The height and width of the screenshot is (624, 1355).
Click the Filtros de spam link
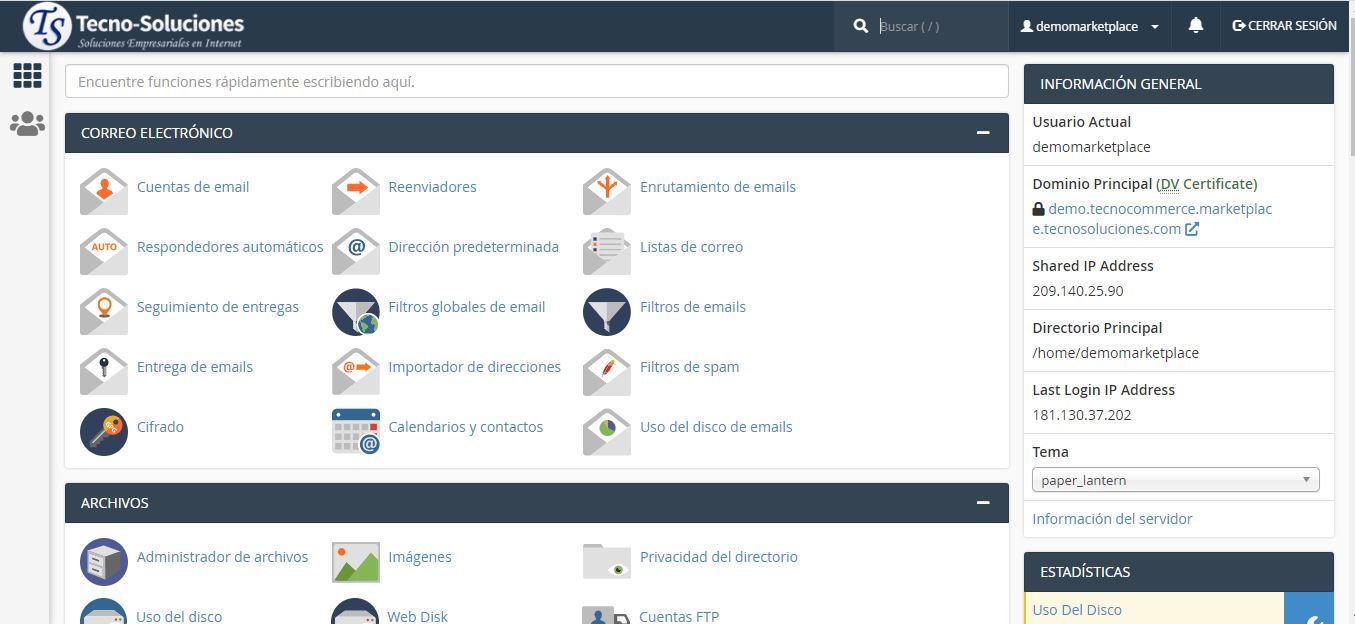click(689, 367)
